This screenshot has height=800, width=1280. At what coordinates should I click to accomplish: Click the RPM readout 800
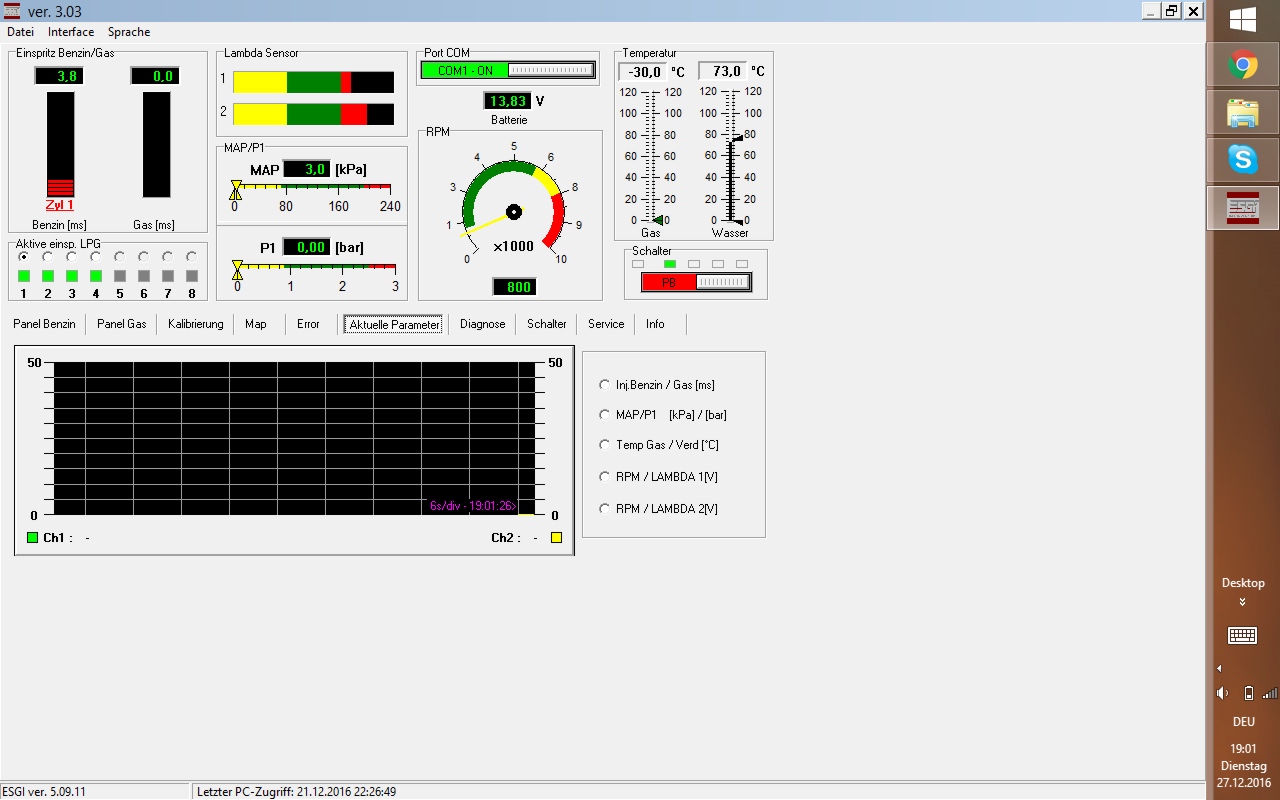pos(515,288)
